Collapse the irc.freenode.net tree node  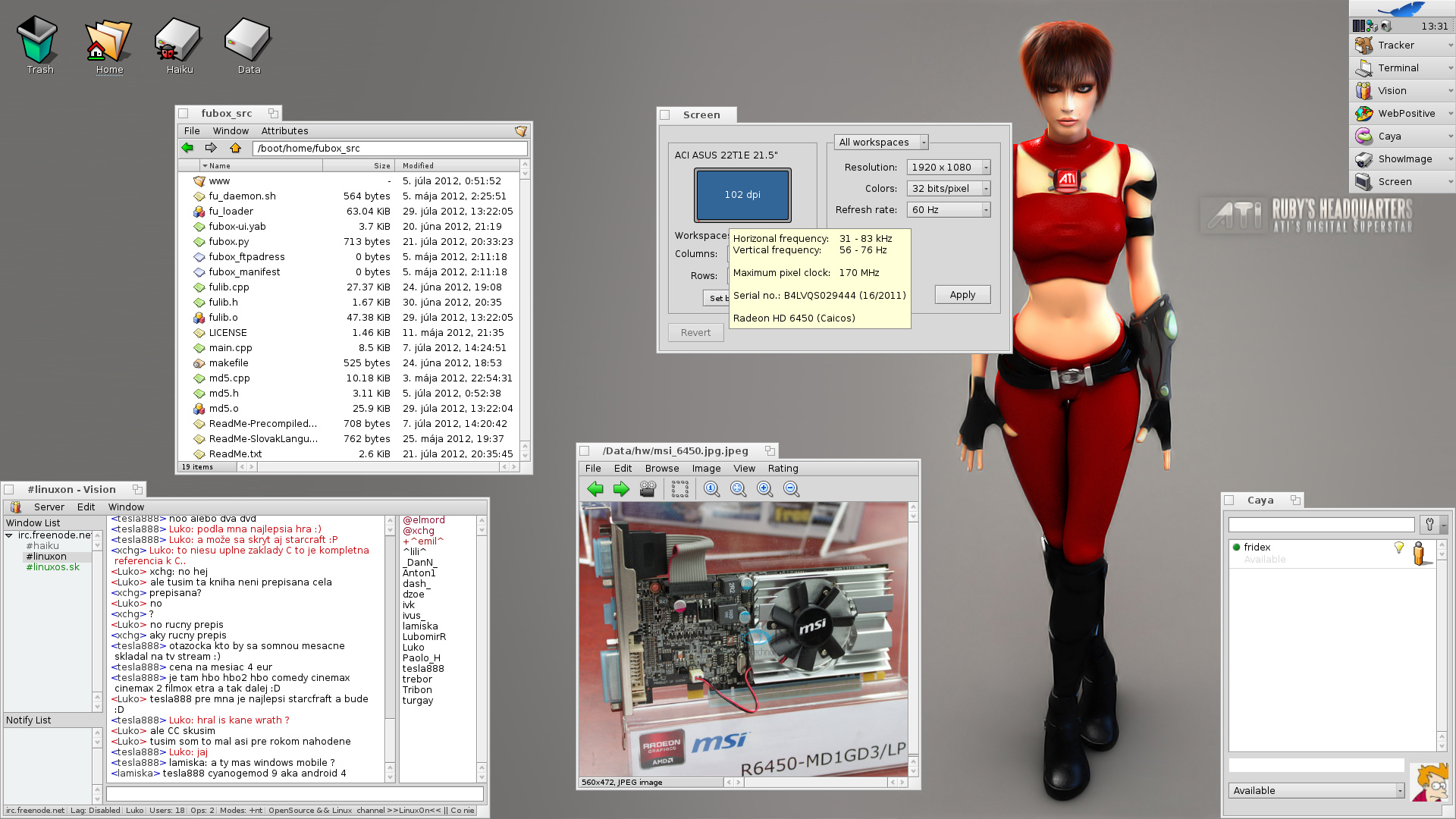[9, 535]
